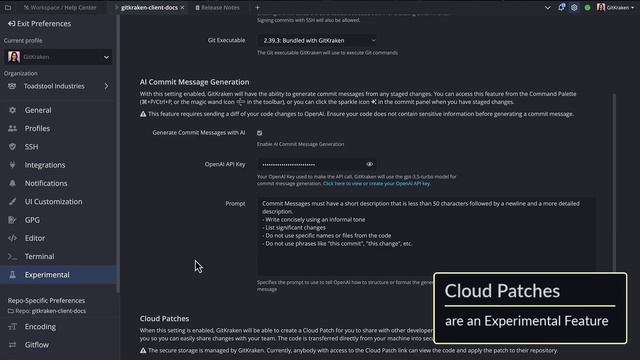Click the Cloud Patches section heading
640x360 pixels.
(164, 319)
